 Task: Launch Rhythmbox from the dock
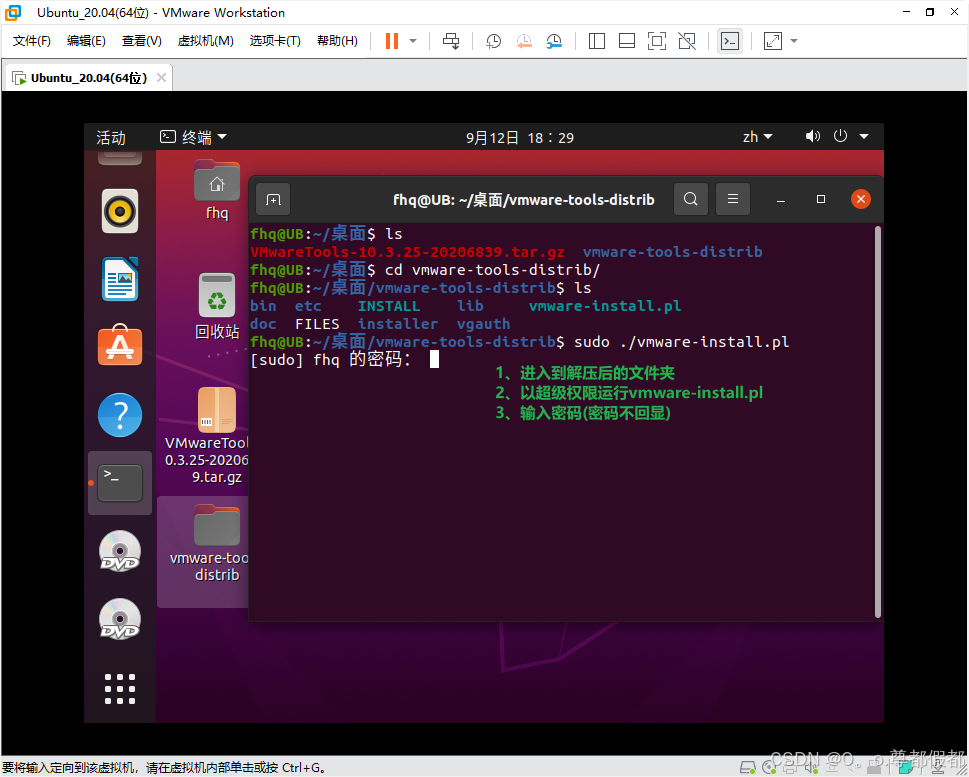click(x=120, y=211)
